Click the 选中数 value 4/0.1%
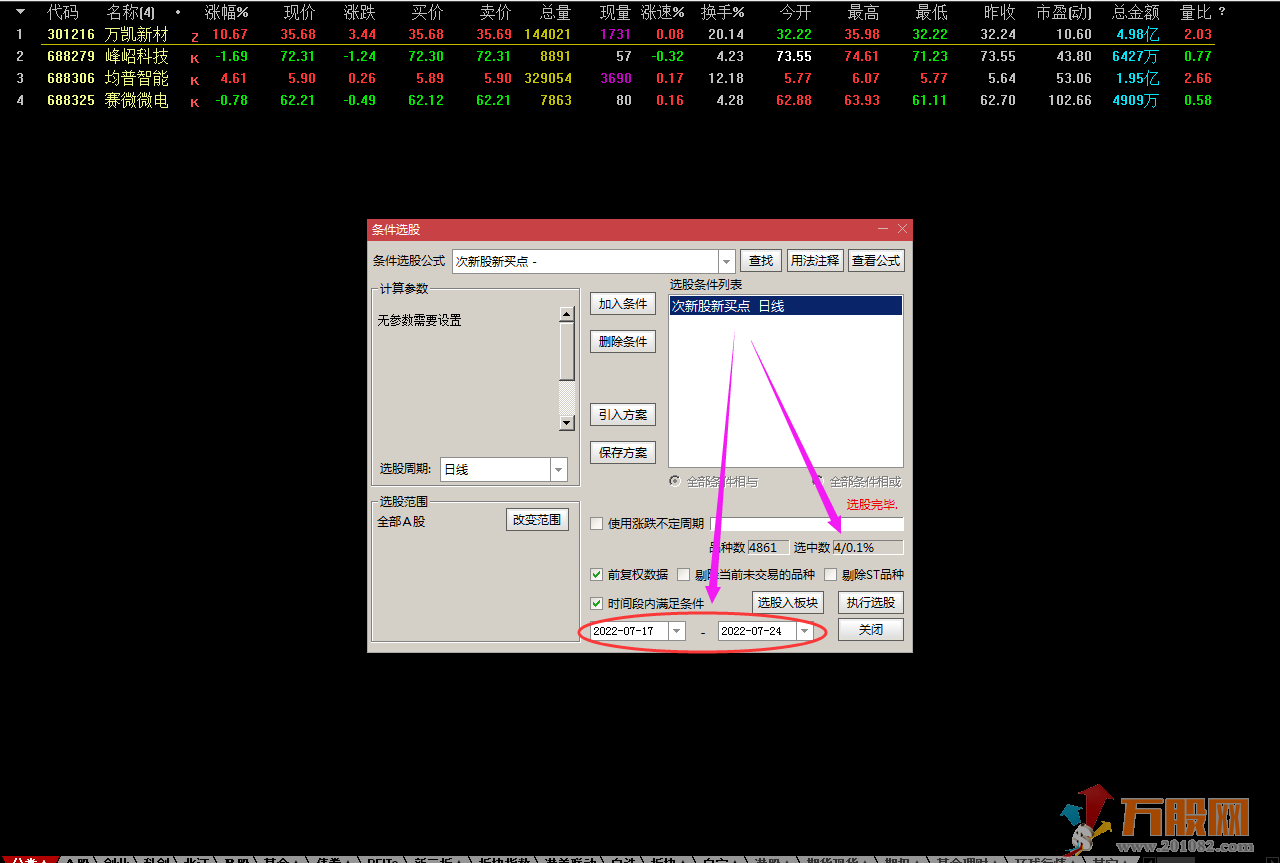Screen dimensions: 1280x863 tap(868, 547)
